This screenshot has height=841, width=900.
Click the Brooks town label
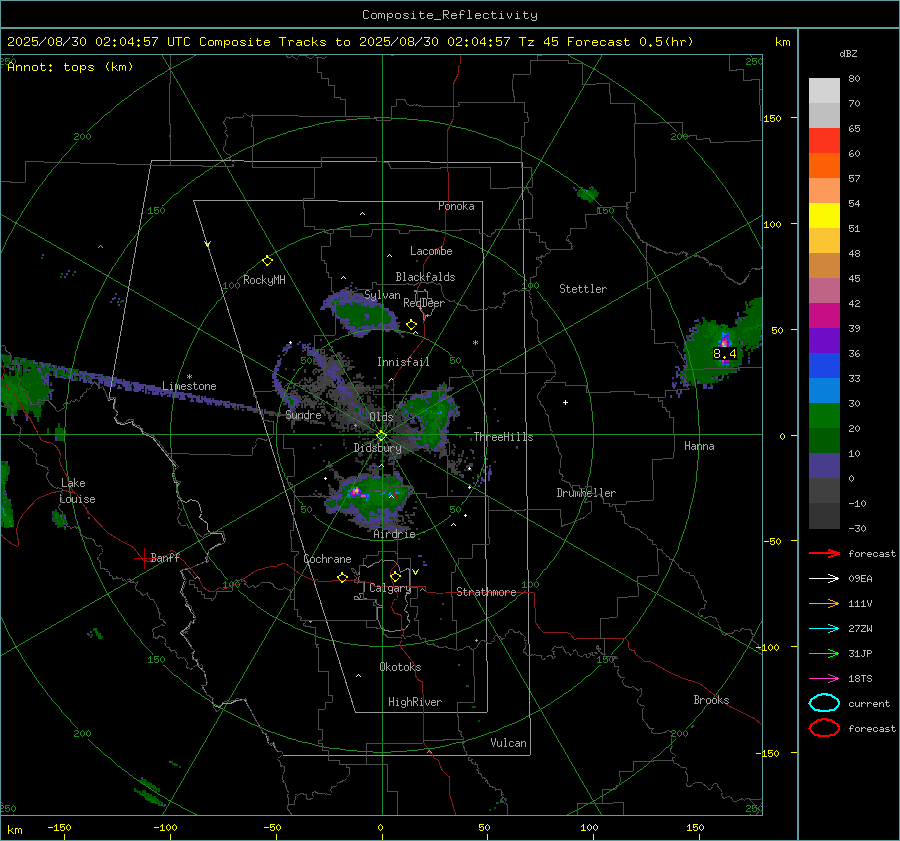point(711,700)
